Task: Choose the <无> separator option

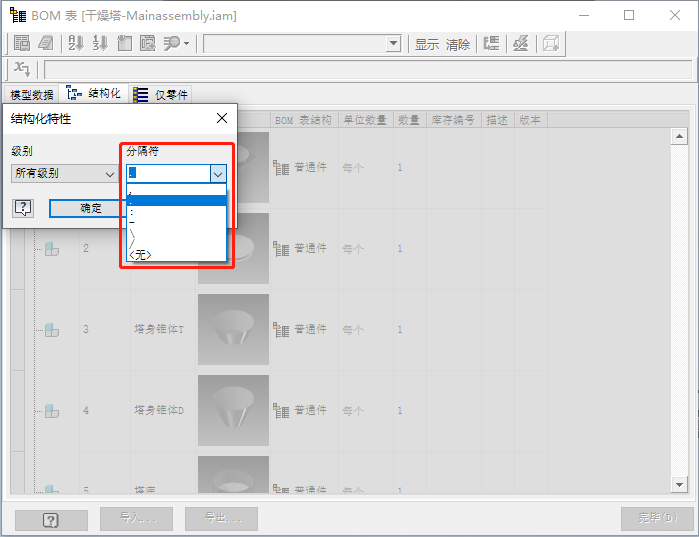Action: tap(177, 254)
